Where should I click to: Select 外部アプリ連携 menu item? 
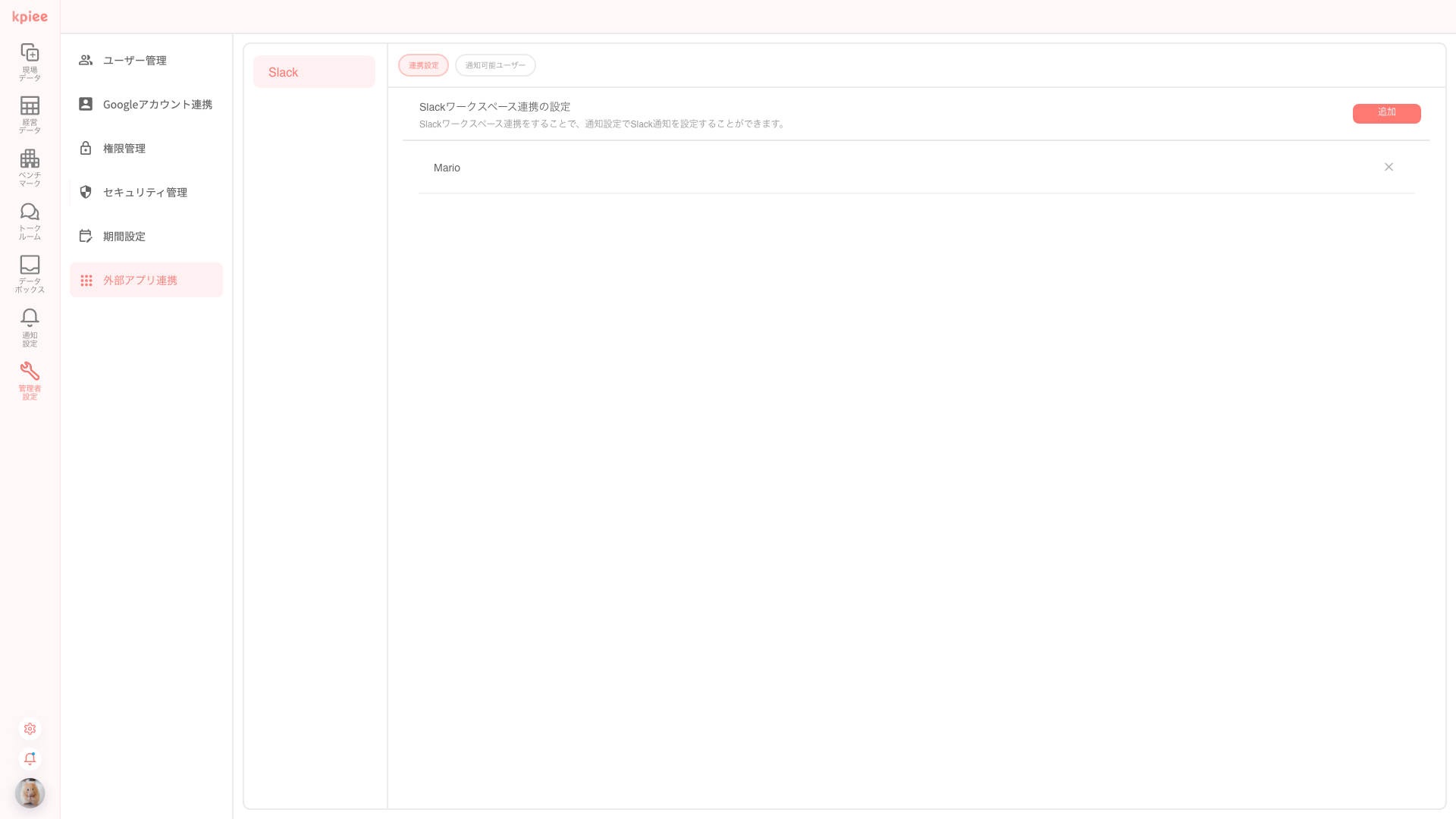pos(140,281)
